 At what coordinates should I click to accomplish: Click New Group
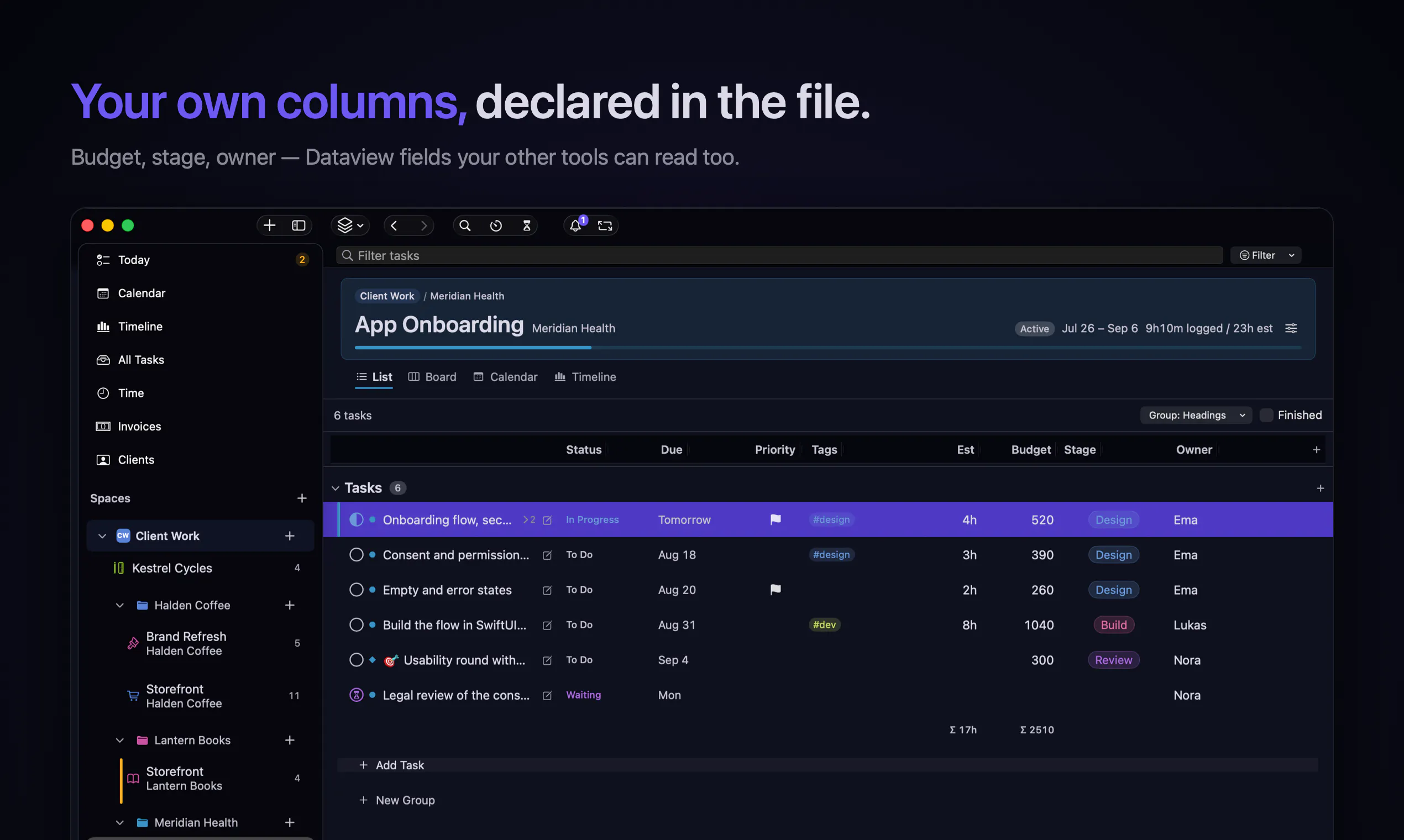coord(397,800)
